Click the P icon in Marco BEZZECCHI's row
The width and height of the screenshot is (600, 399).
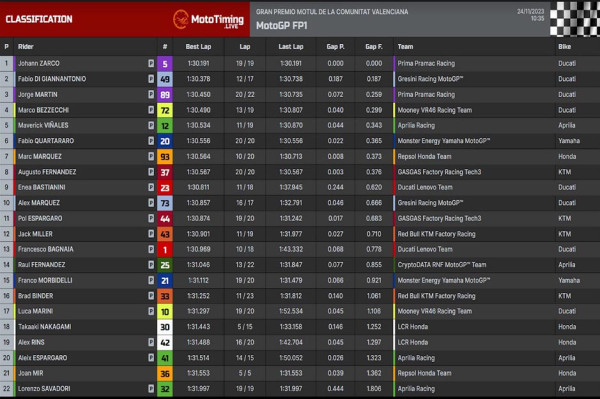click(151, 110)
